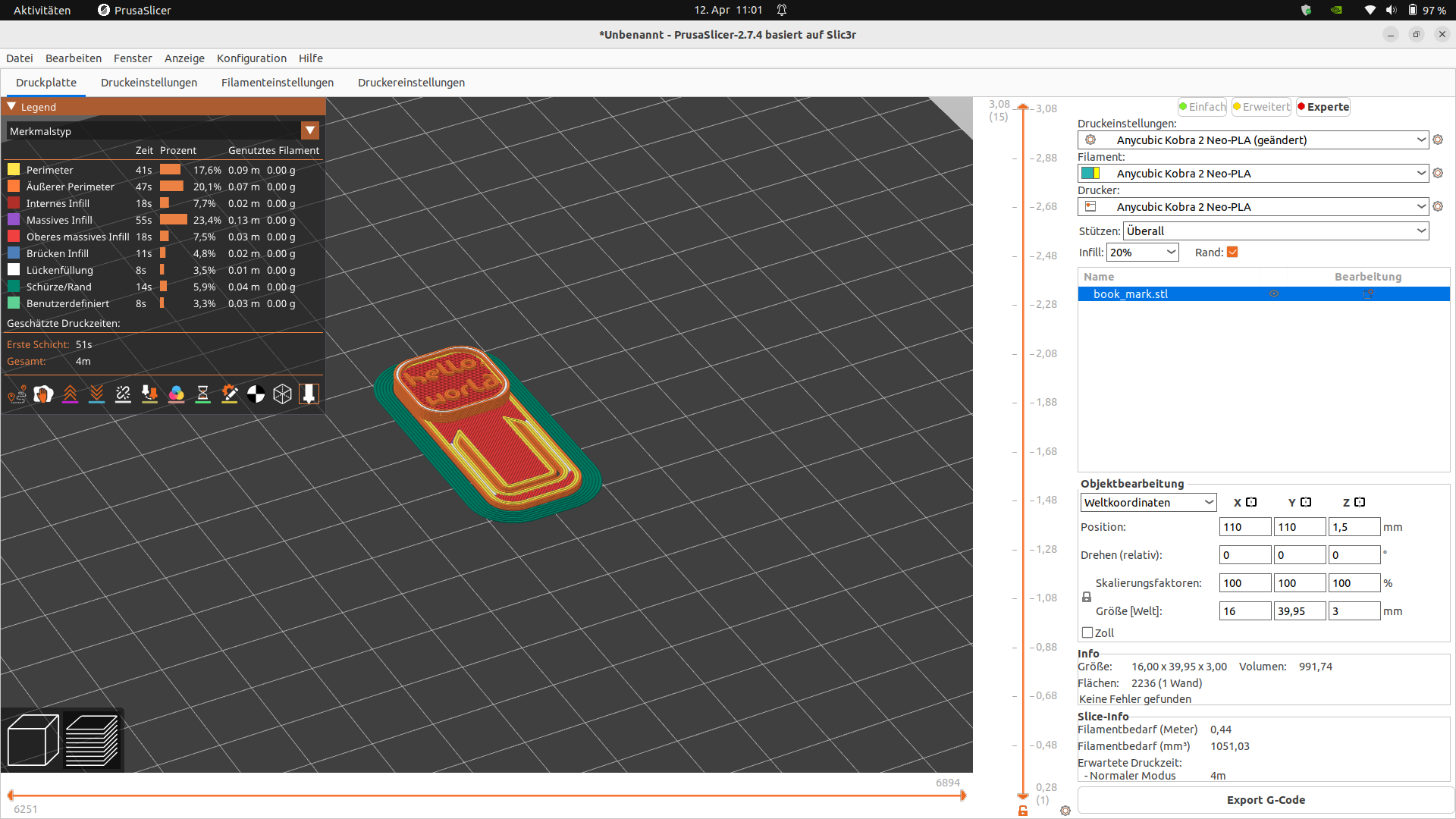Reset Y axis icon in Objektbearbeitung
This screenshot has width=1456, height=819.
pos(1306,502)
